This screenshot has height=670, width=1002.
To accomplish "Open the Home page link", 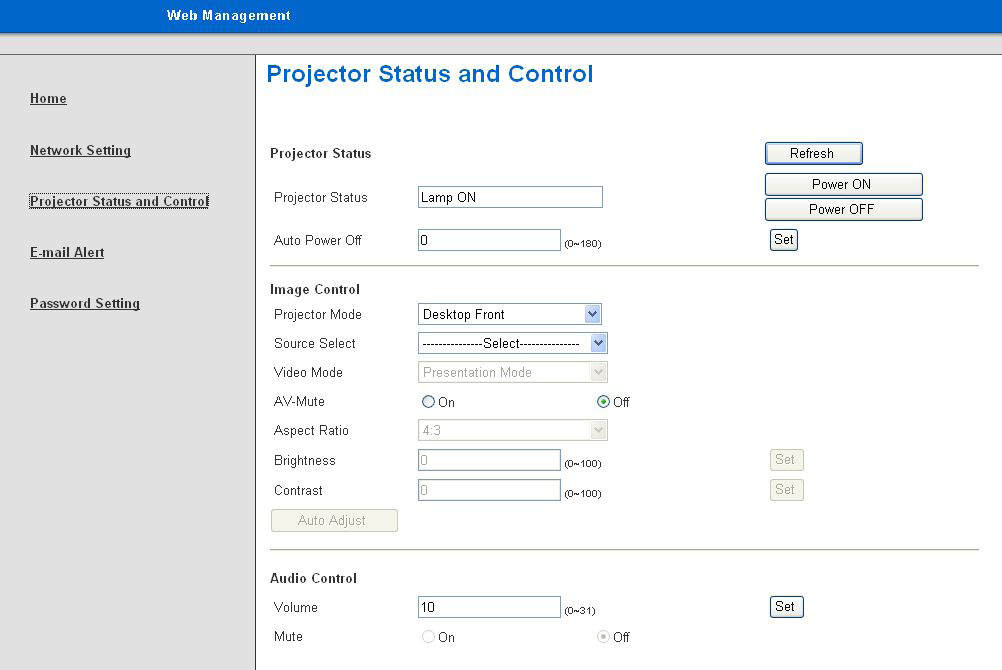I will point(48,98).
